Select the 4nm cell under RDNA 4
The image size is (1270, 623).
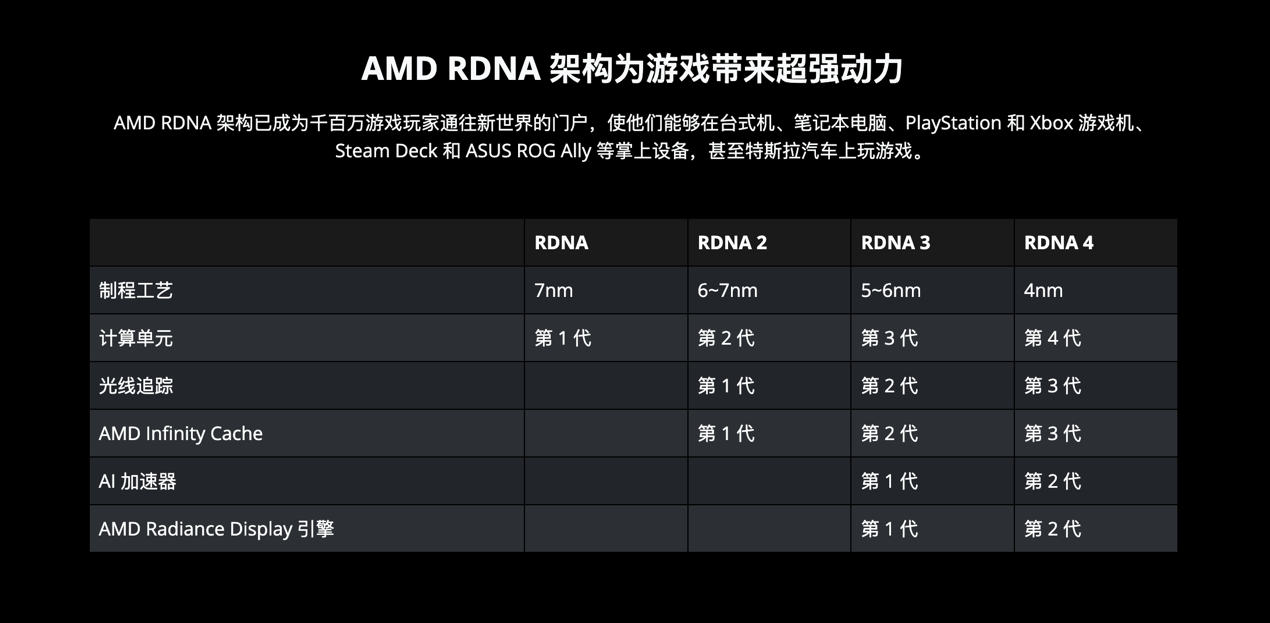[1044, 290]
